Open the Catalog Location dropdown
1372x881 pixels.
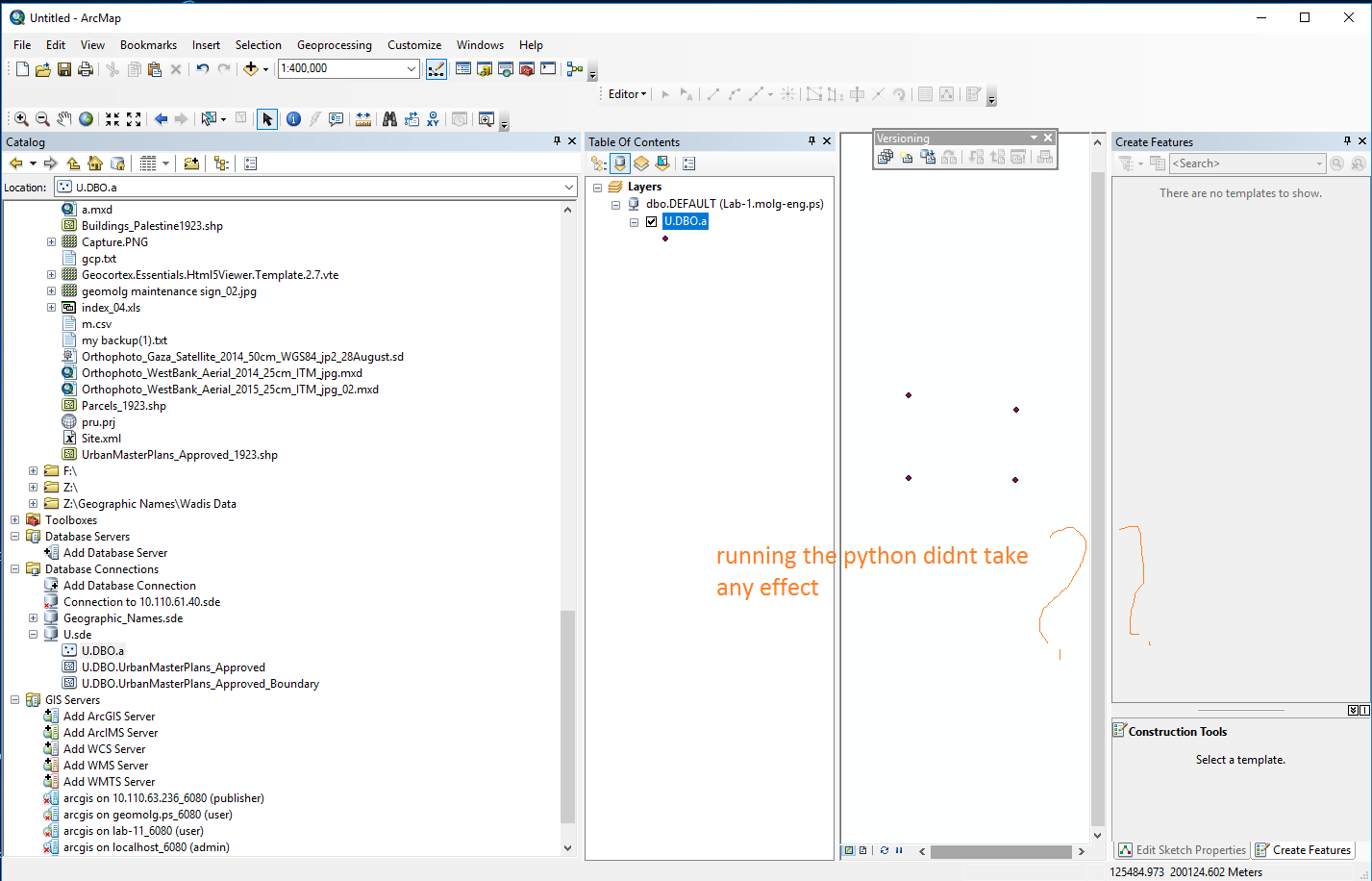pyautogui.click(x=569, y=188)
